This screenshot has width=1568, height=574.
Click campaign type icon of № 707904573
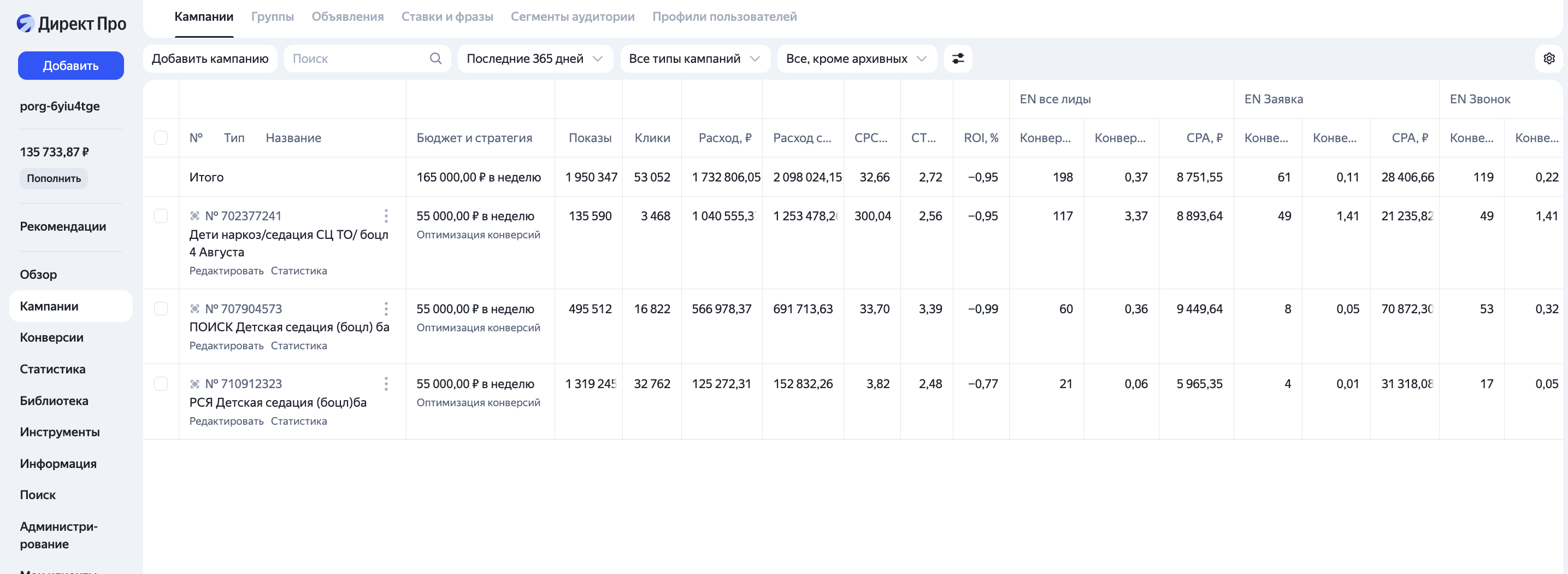pyautogui.click(x=194, y=308)
